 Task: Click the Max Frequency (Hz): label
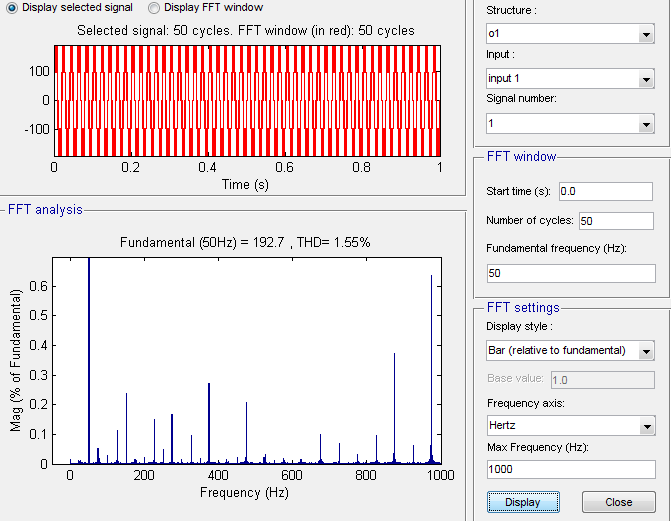(x=537, y=447)
